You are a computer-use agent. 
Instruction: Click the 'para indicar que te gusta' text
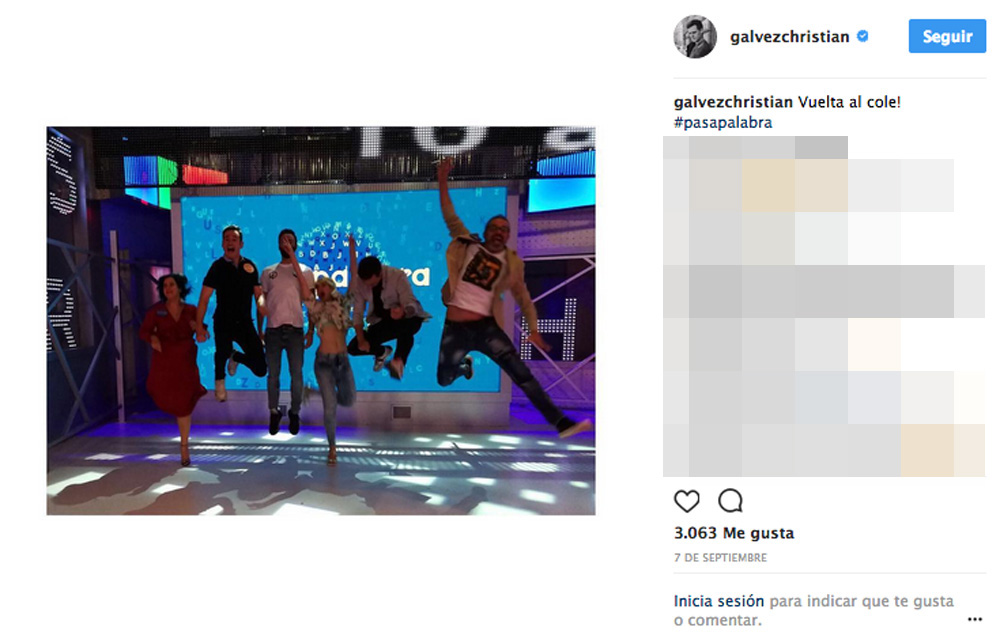click(x=861, y=601)
